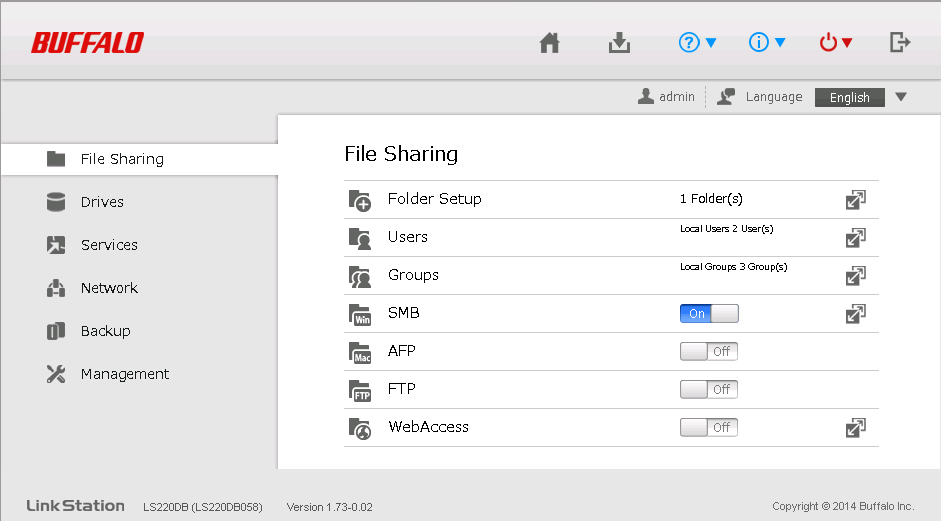Open Folder Setup with its popup icon
Screen dimensions: 941x521
tap(855, 200)
